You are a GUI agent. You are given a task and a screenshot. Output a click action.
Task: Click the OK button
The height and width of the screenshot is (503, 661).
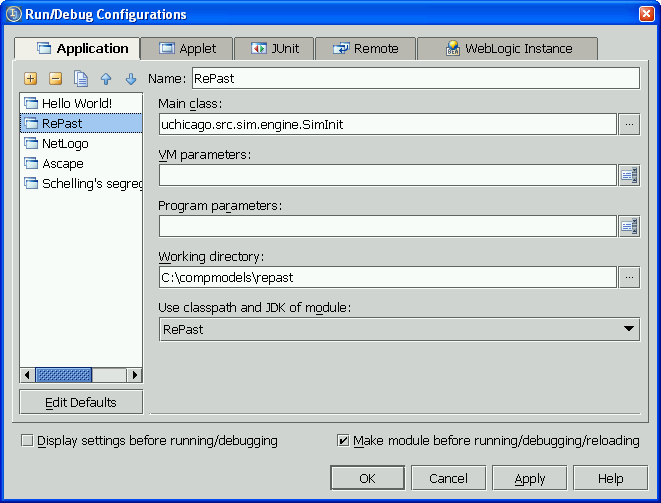[x=368, y=478]
